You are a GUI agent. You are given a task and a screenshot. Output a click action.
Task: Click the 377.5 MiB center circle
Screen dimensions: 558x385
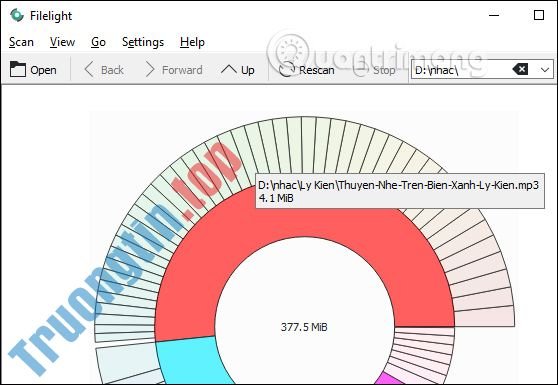(x=304, y=327)
